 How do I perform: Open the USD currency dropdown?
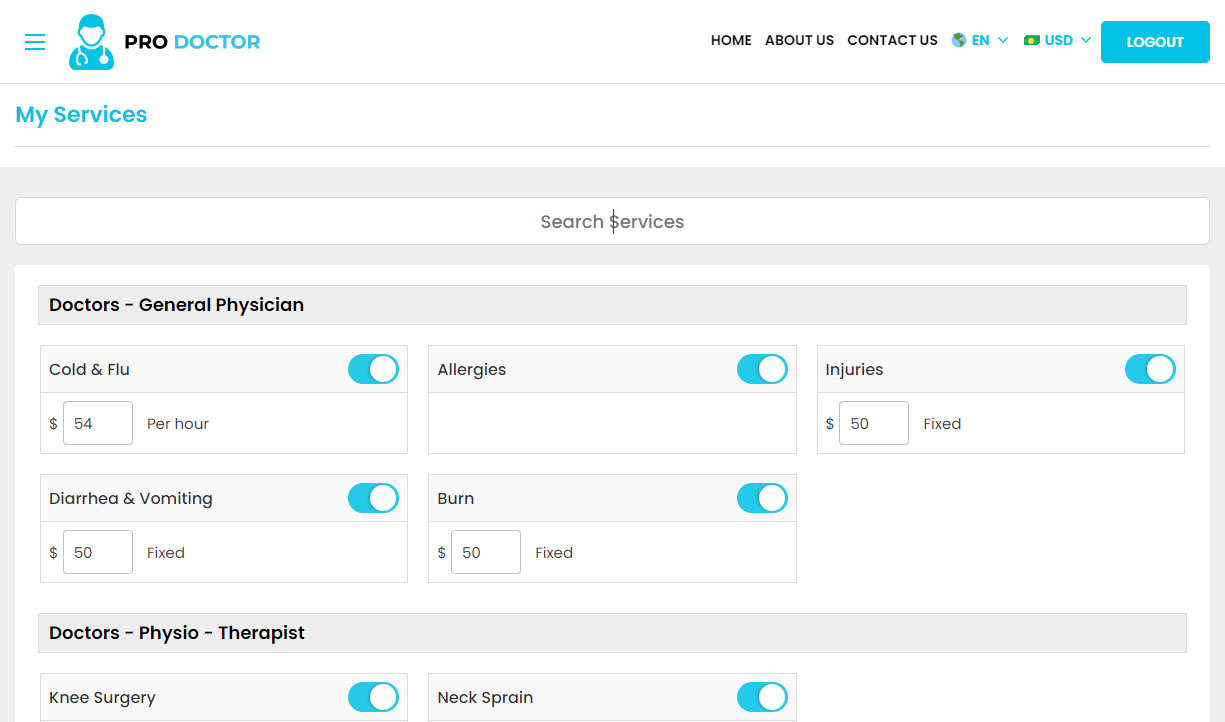[1067, 40]
